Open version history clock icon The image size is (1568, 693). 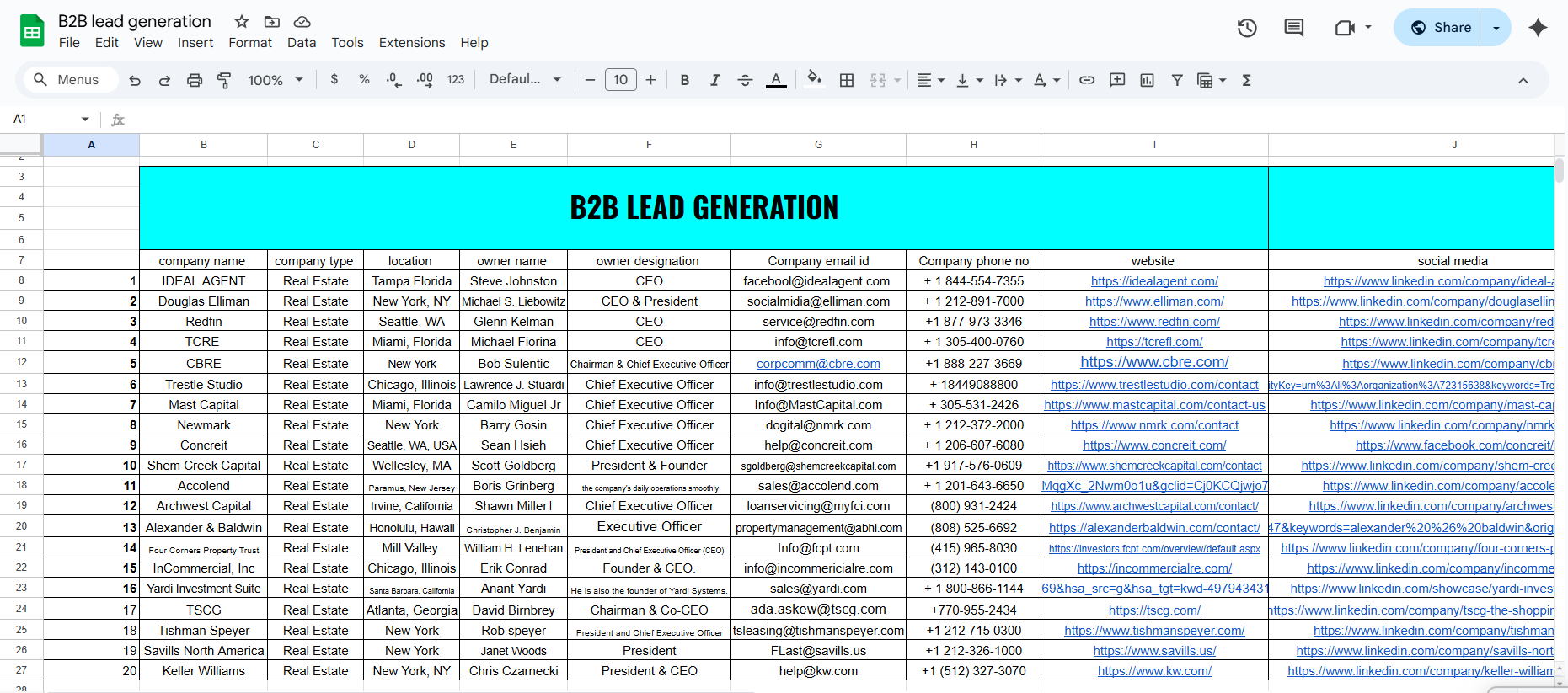pos(1247,28)
